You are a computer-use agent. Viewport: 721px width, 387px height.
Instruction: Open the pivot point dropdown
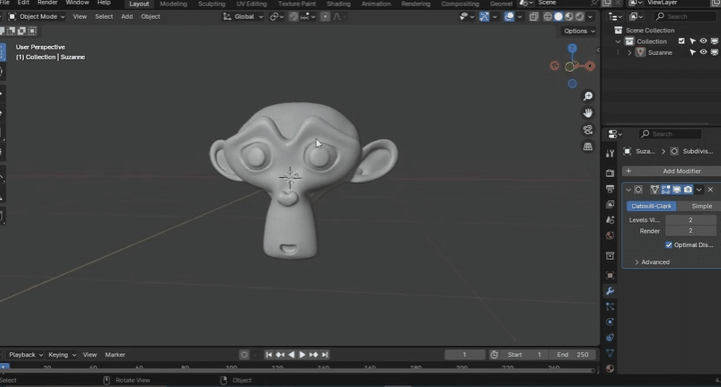coord(276,17)
